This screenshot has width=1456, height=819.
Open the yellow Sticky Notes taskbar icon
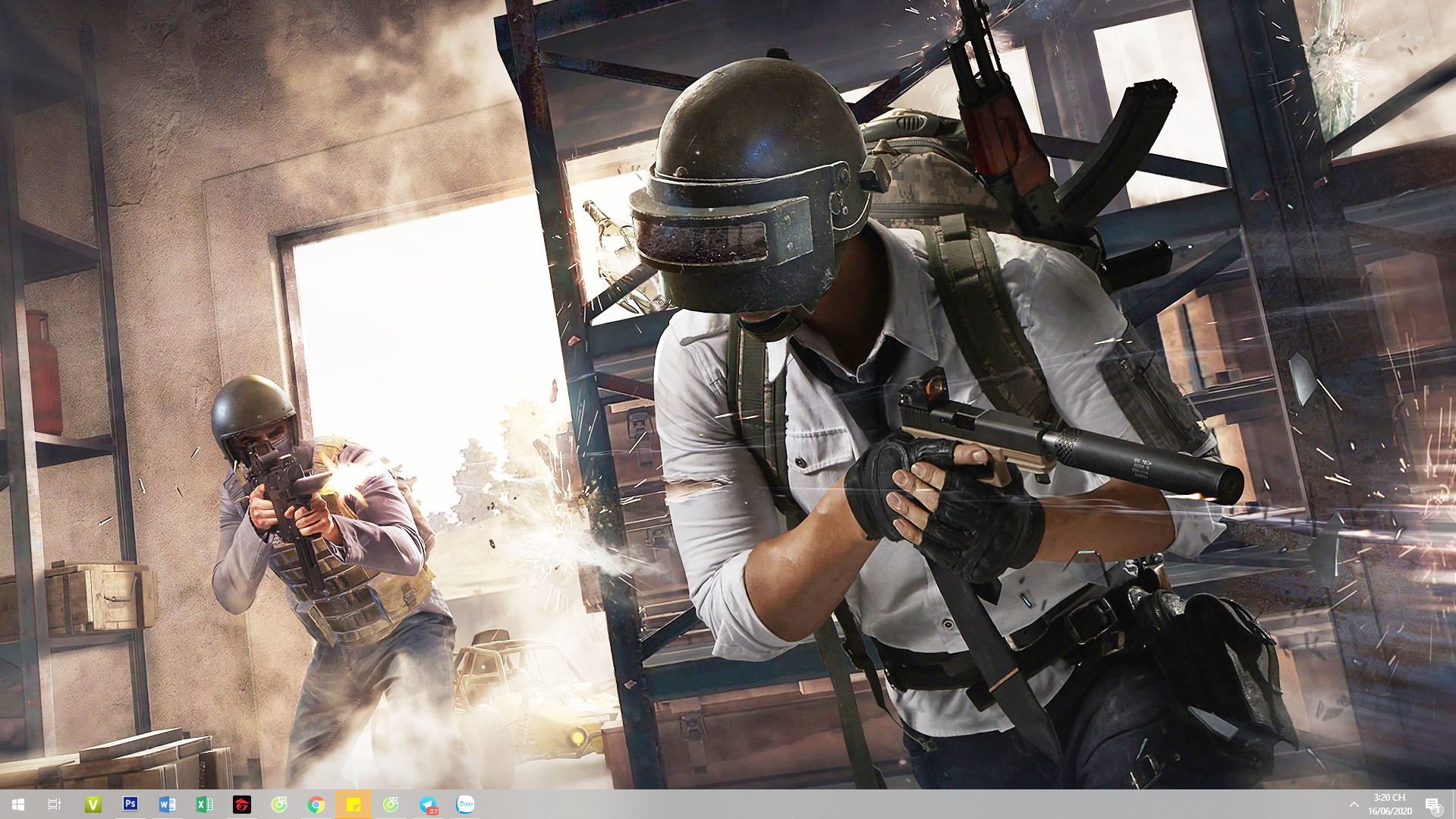click(x=353, y=804)
